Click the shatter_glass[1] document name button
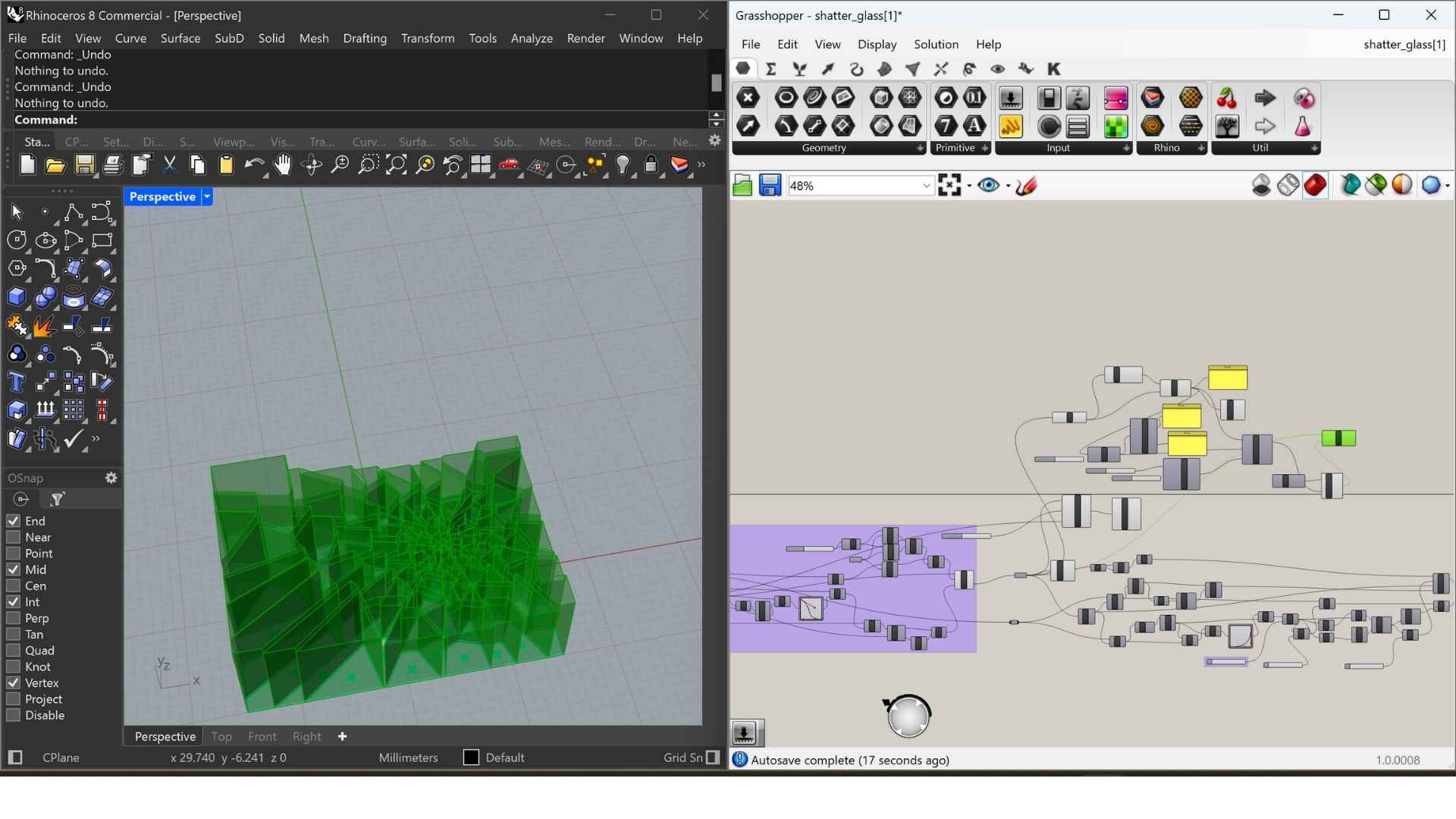This screenshot has width=1456, height=819. tap(1404, 44)
